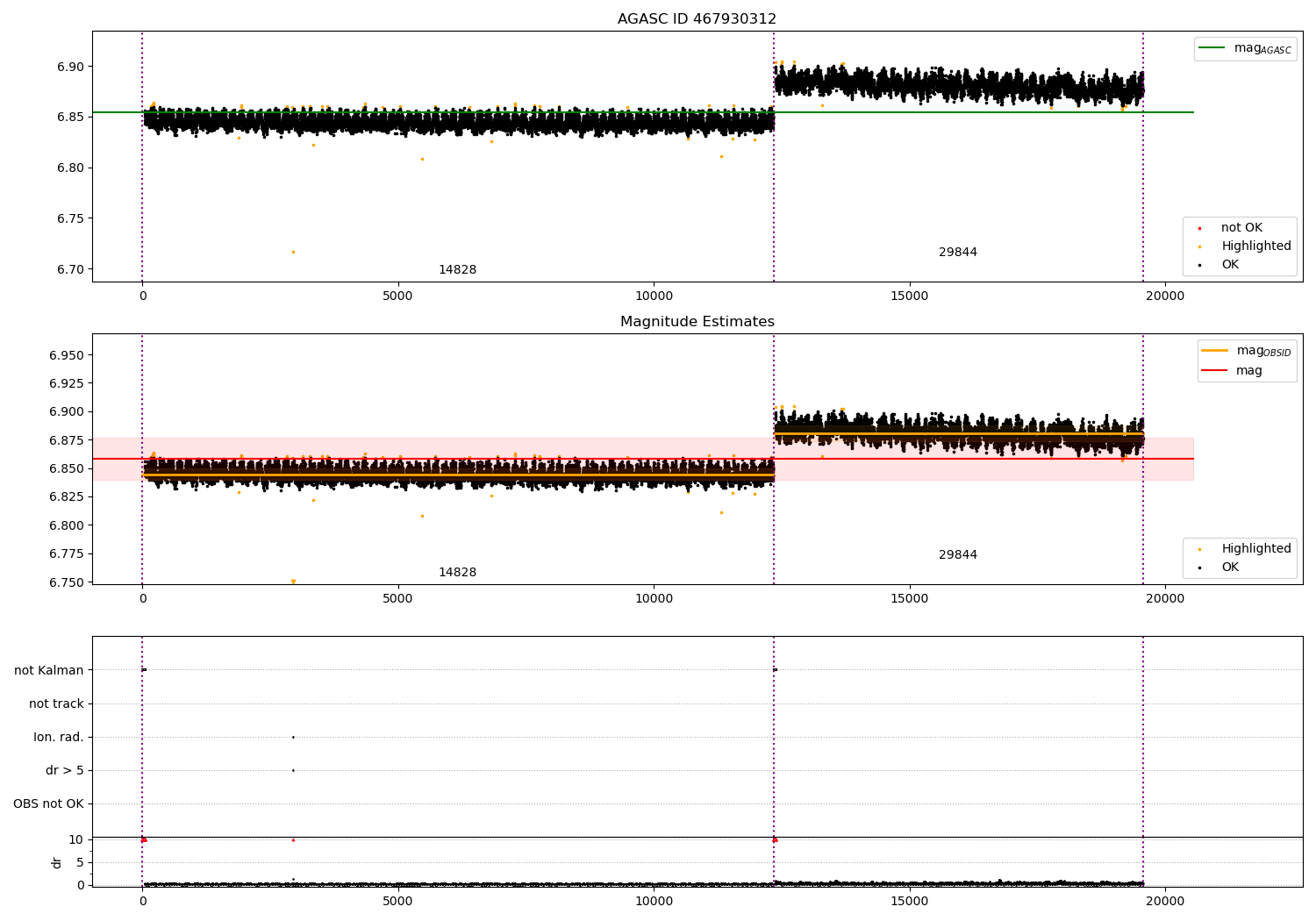Click the 'AGASC ID 467930312' title

[x=697, y=19]
